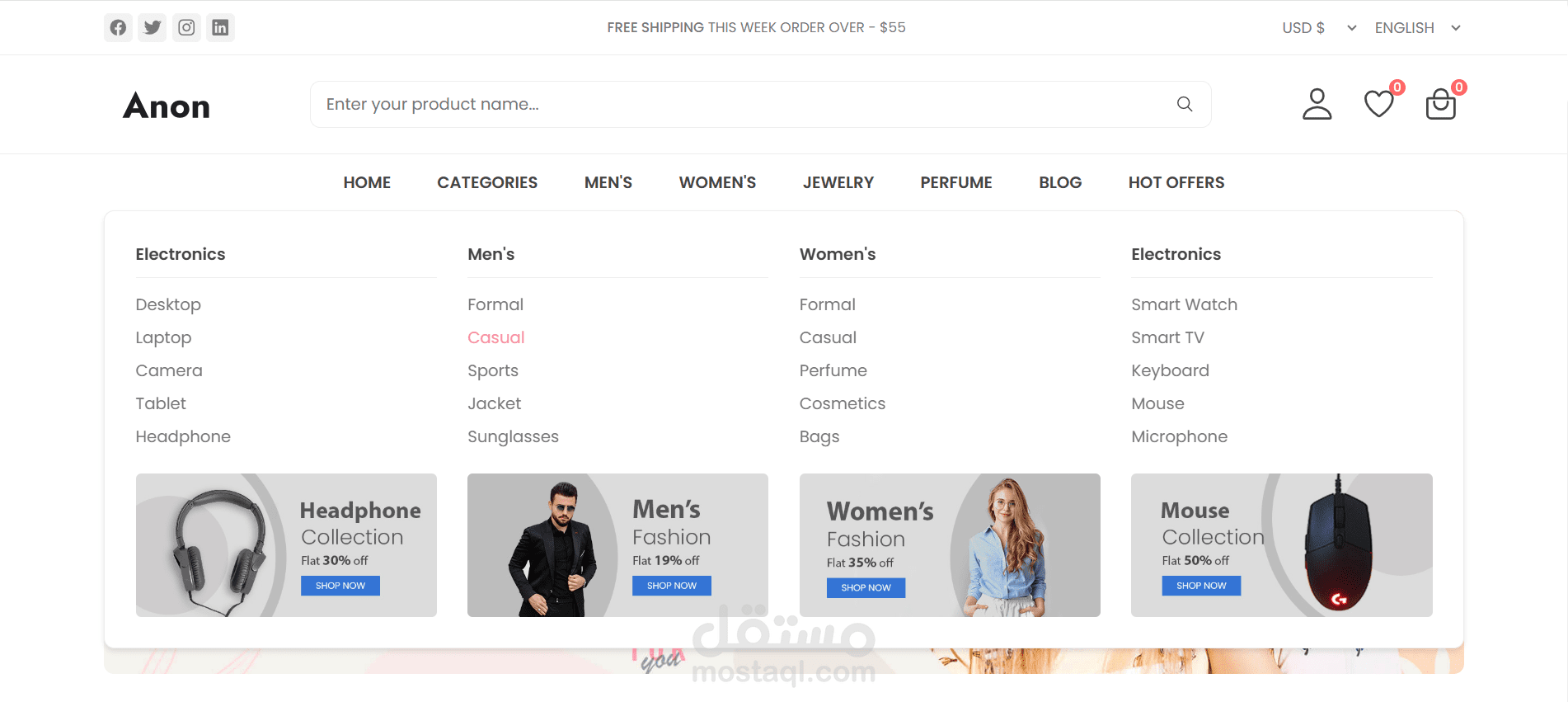This screenshot has height=702, width=1568.
Task: Select Keyboard in the menu
Action: click(1170, 370)
